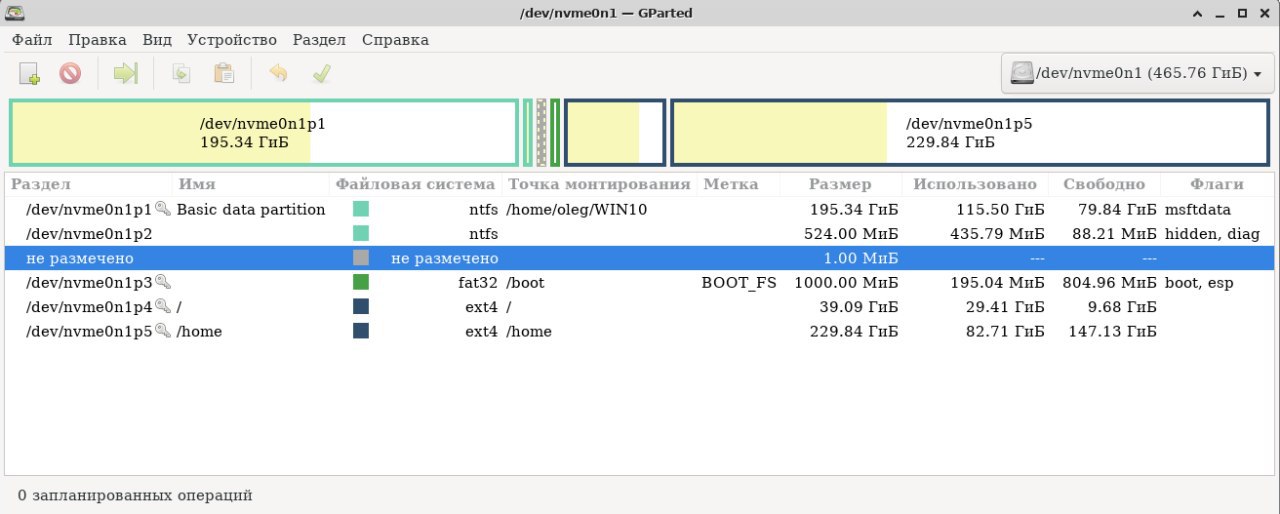Select the /dev/nvme0n1p1 partition row

[640, 209]
